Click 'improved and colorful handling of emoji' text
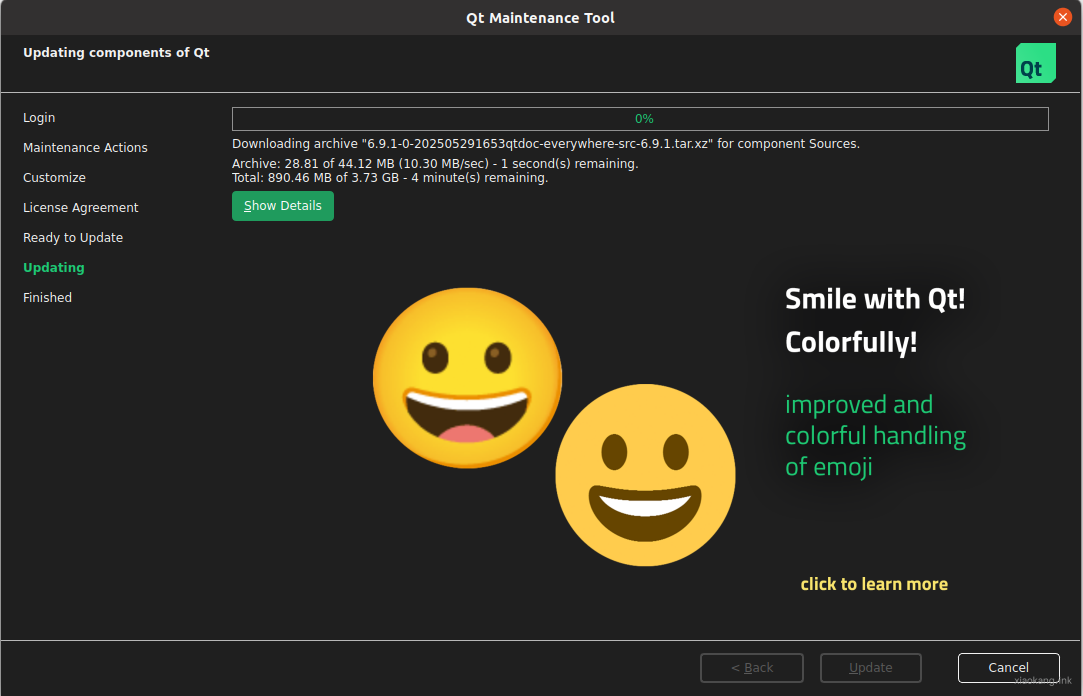This screenshot has height=696, width=1083. (875, 436)
